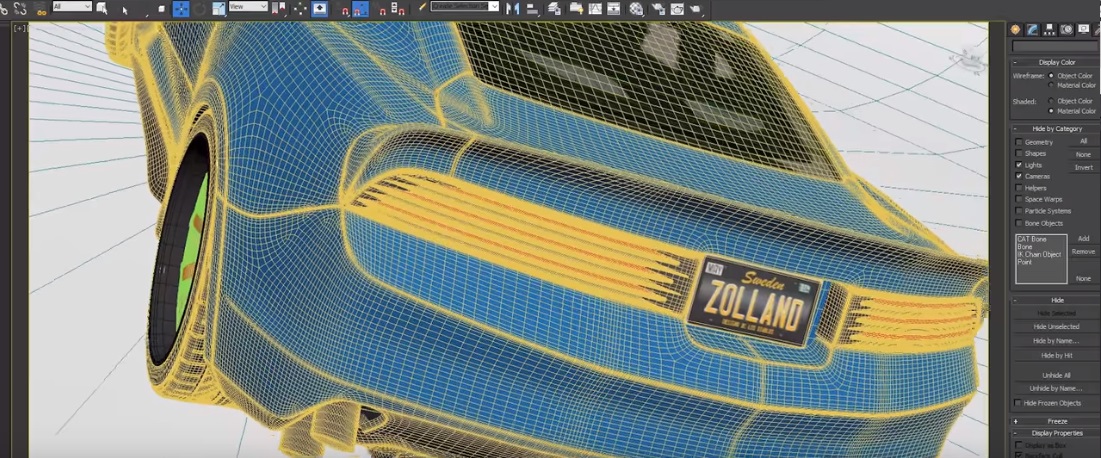Switch to the Modify command panel tab
Image resolution: width=1101 pixels, height=458 pixels.
(1032, 30)
